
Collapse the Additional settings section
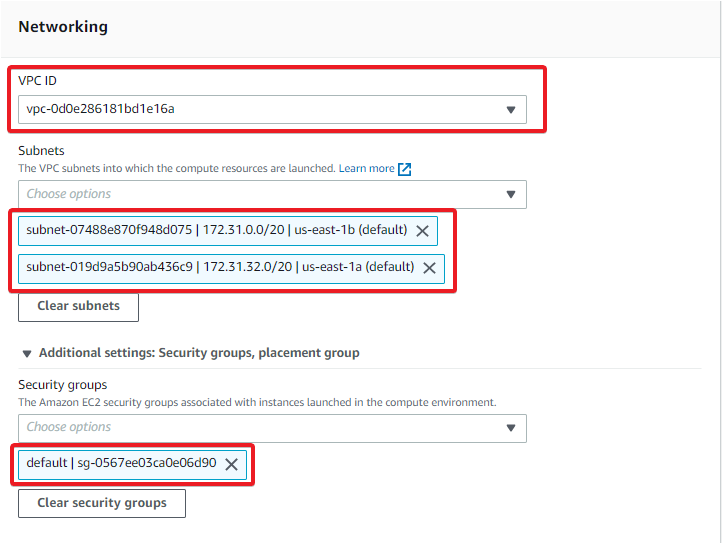(x=27, y=354)
